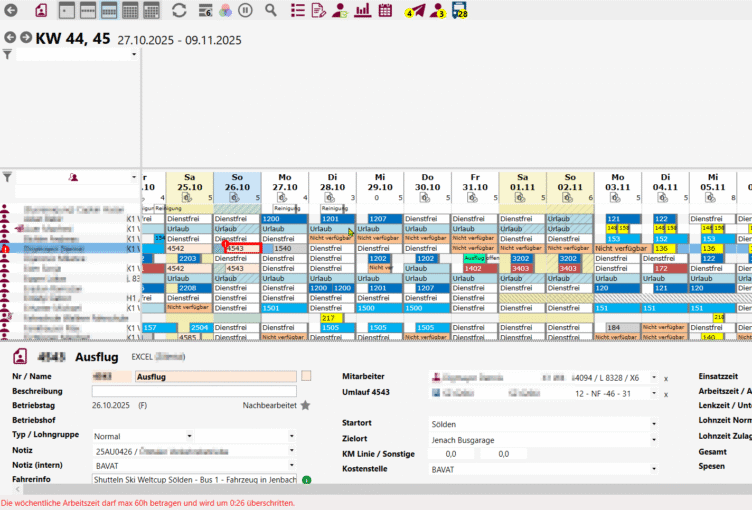
Task: Open the search magnifier tool
Action: pos(271,10)
